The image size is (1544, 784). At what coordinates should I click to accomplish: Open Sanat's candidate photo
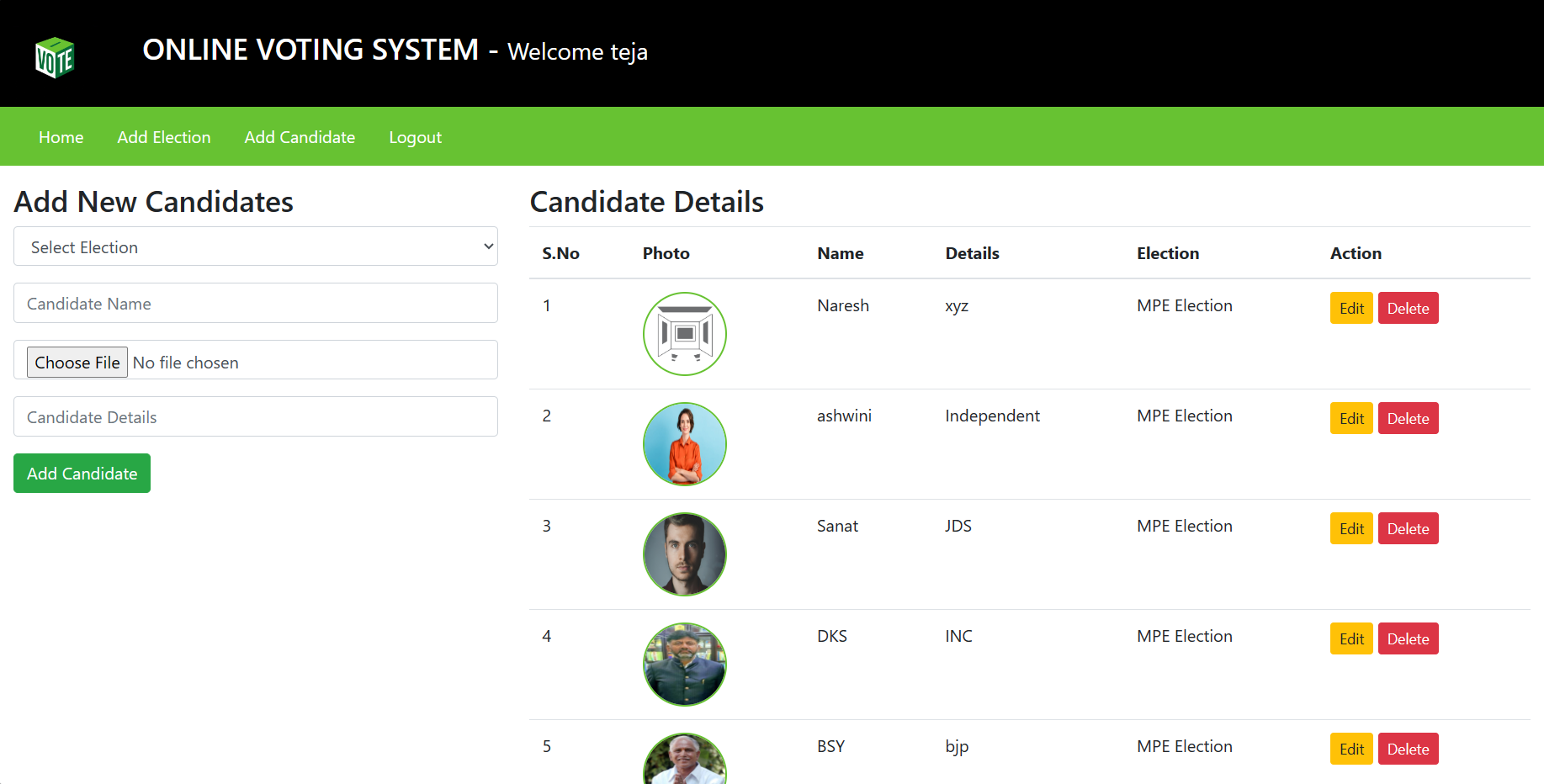point(685,554)
